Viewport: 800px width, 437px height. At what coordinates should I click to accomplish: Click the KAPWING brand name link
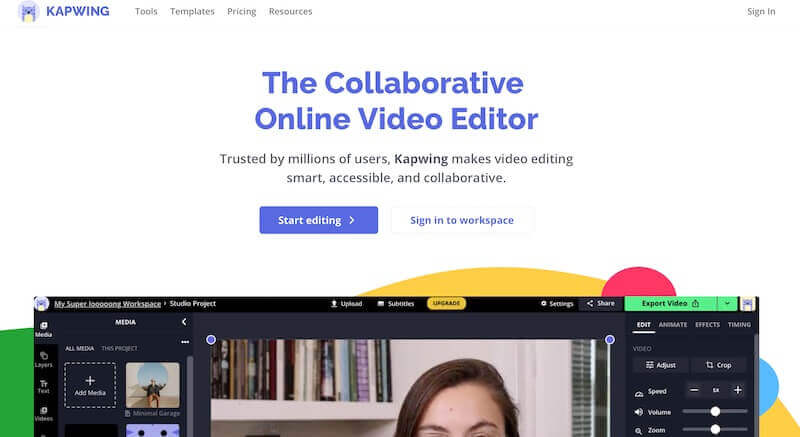tap(78, 11)
